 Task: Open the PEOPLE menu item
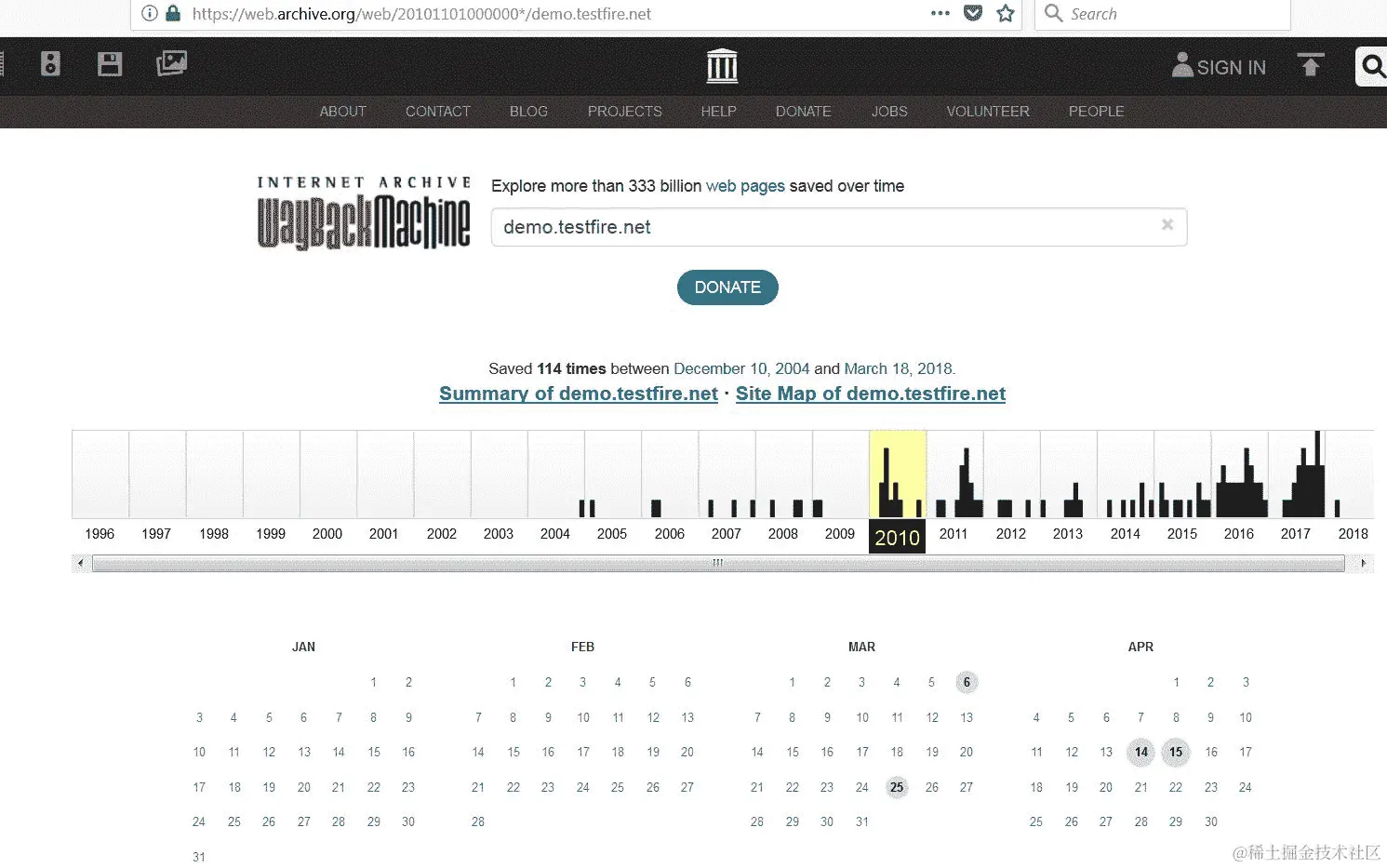point(1096,111)
